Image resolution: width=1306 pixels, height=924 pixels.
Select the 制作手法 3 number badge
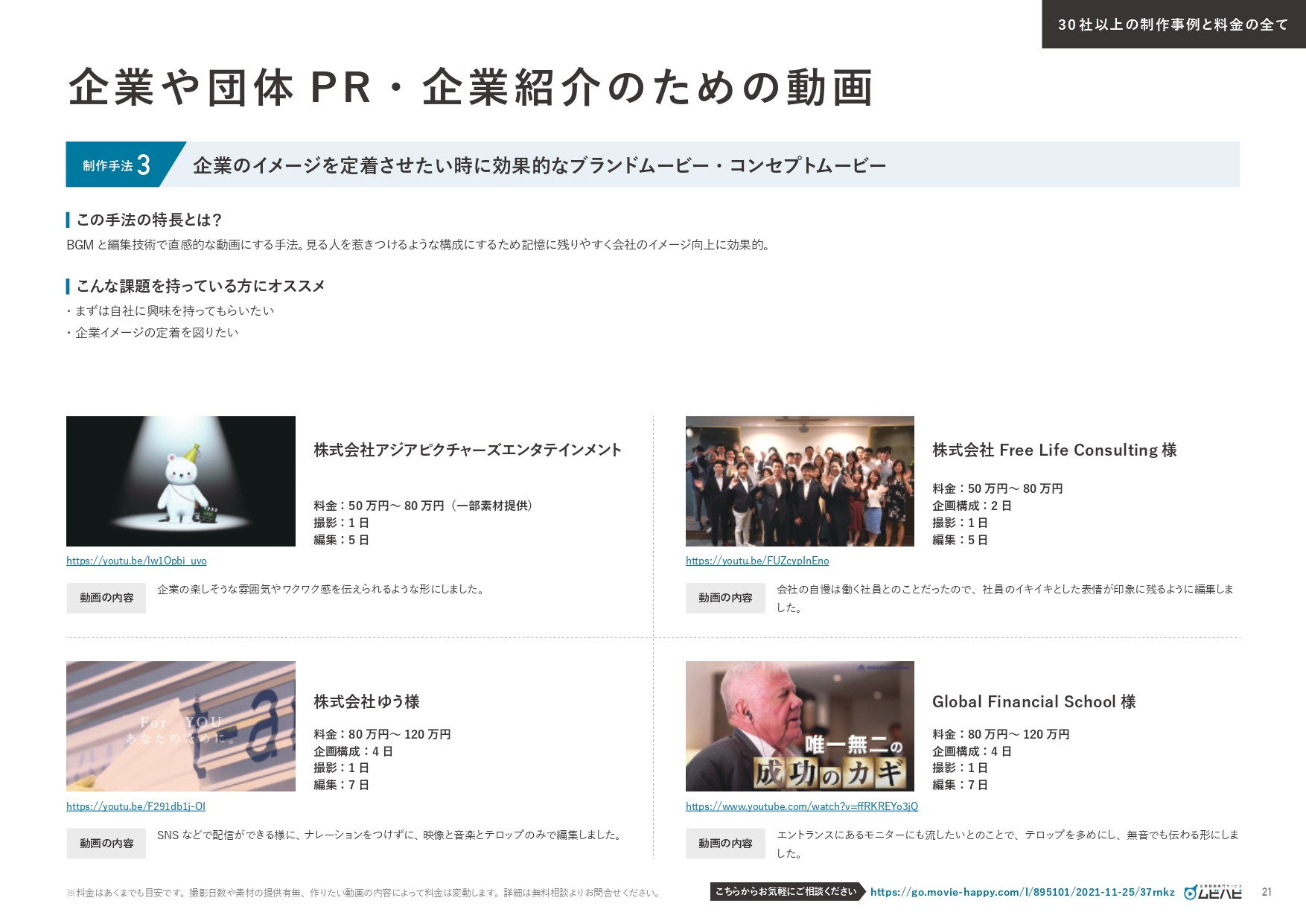coord(117,165)
